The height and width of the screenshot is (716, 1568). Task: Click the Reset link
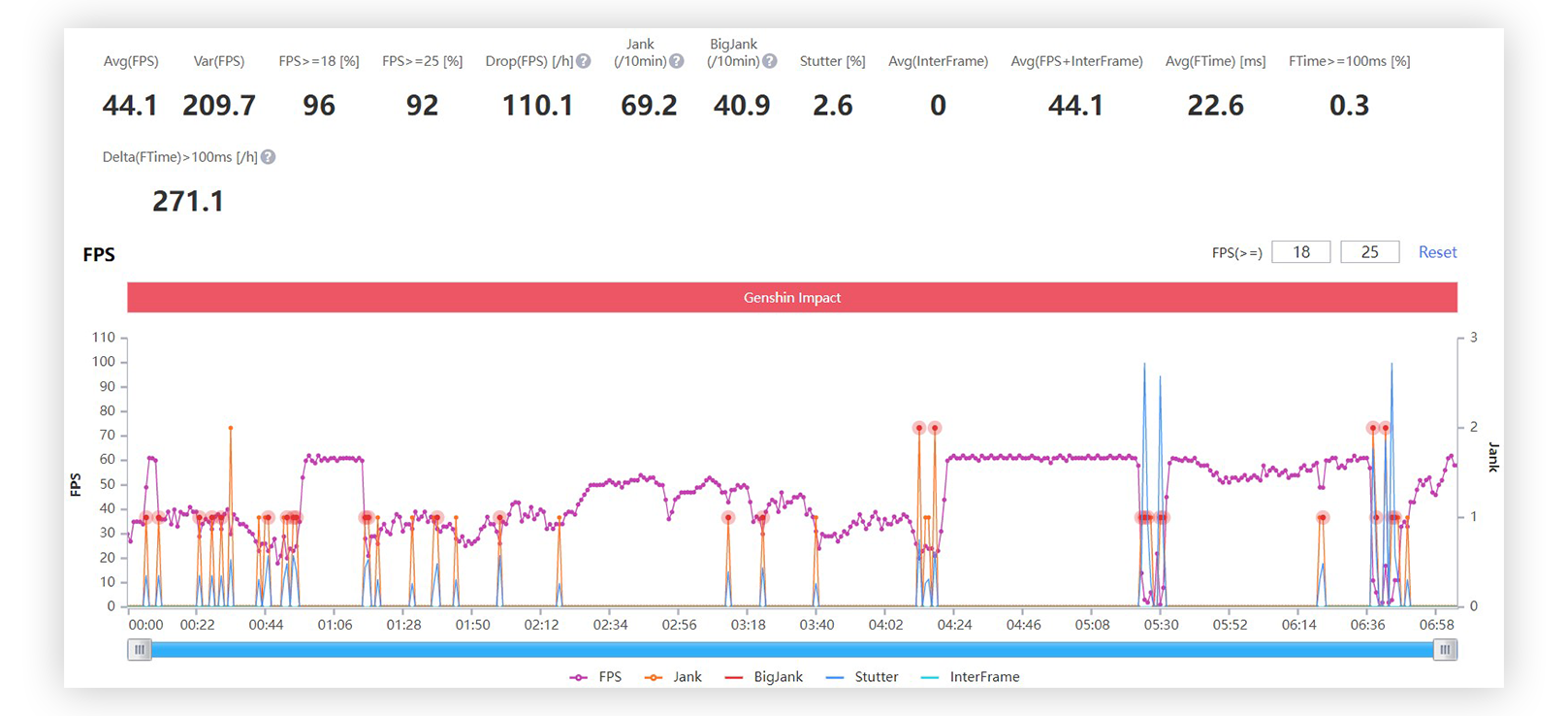pos(1437,252)
